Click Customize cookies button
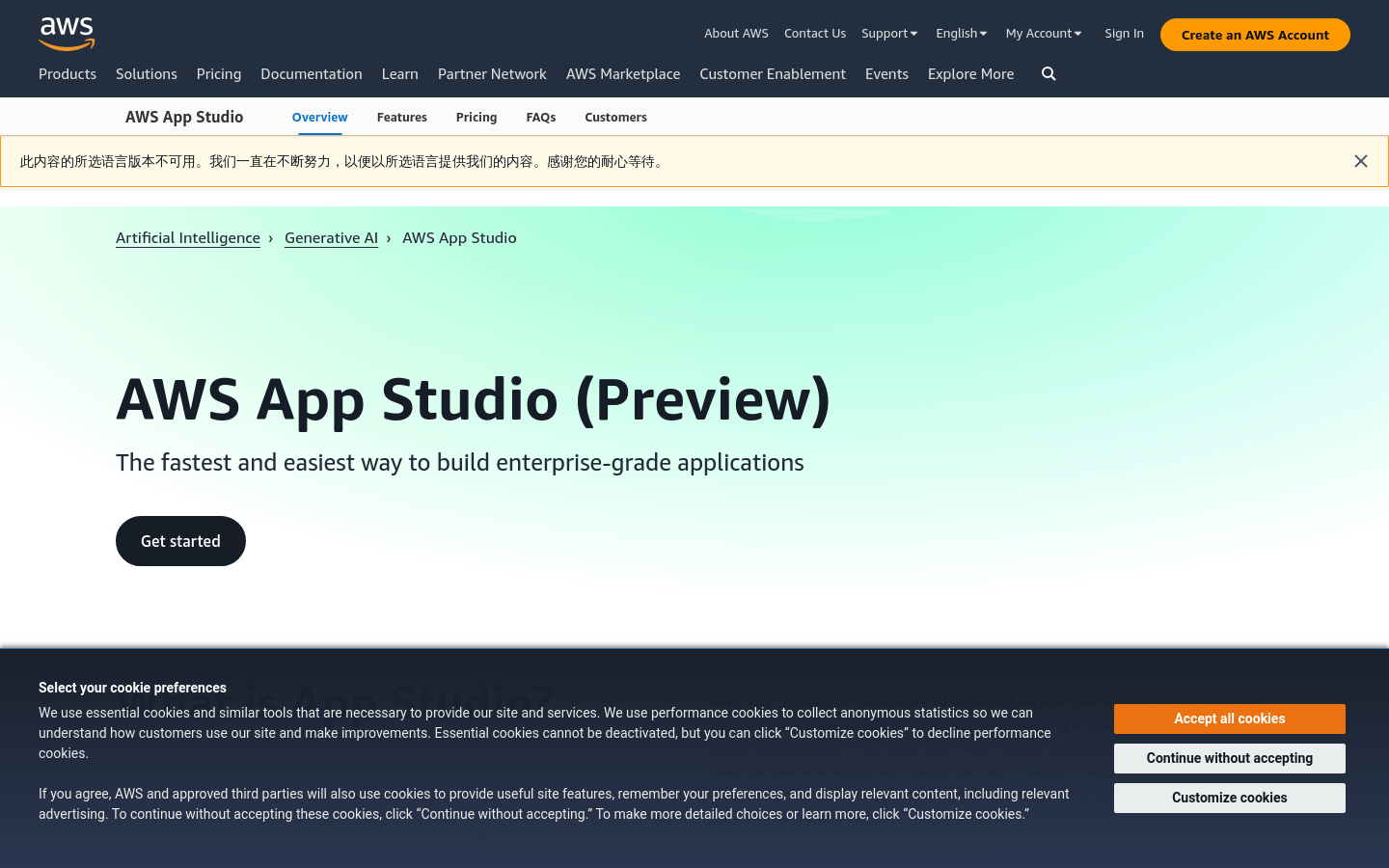Screen dimensions: 1389x868 pyautogui.click(x=1230, y=798)
